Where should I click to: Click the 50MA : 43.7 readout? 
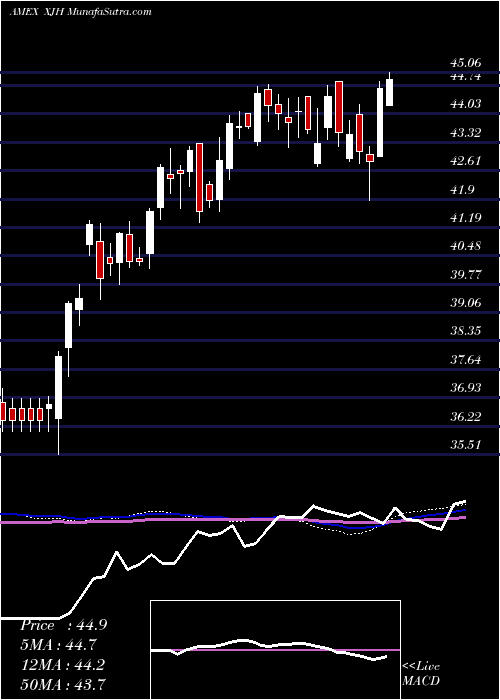pyautogui.click(x=63, y=684)
